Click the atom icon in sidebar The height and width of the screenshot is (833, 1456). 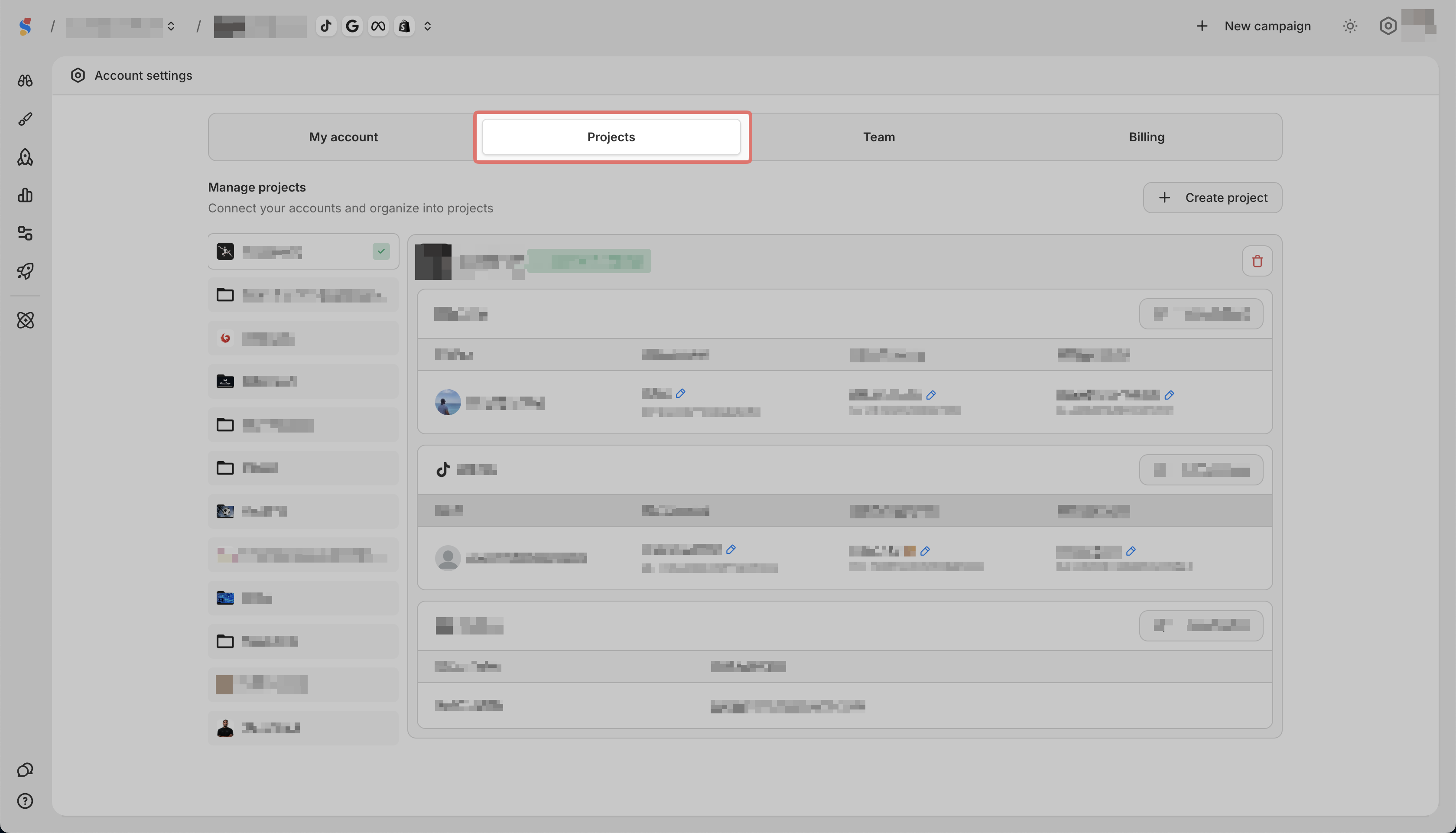pos(25,320)
